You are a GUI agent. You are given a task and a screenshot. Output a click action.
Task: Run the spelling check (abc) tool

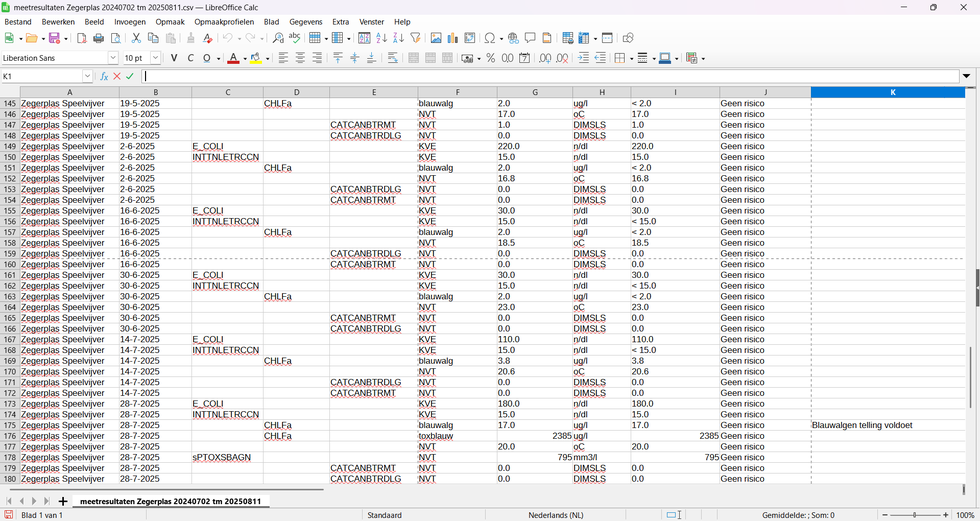click(x=295, y=38)
